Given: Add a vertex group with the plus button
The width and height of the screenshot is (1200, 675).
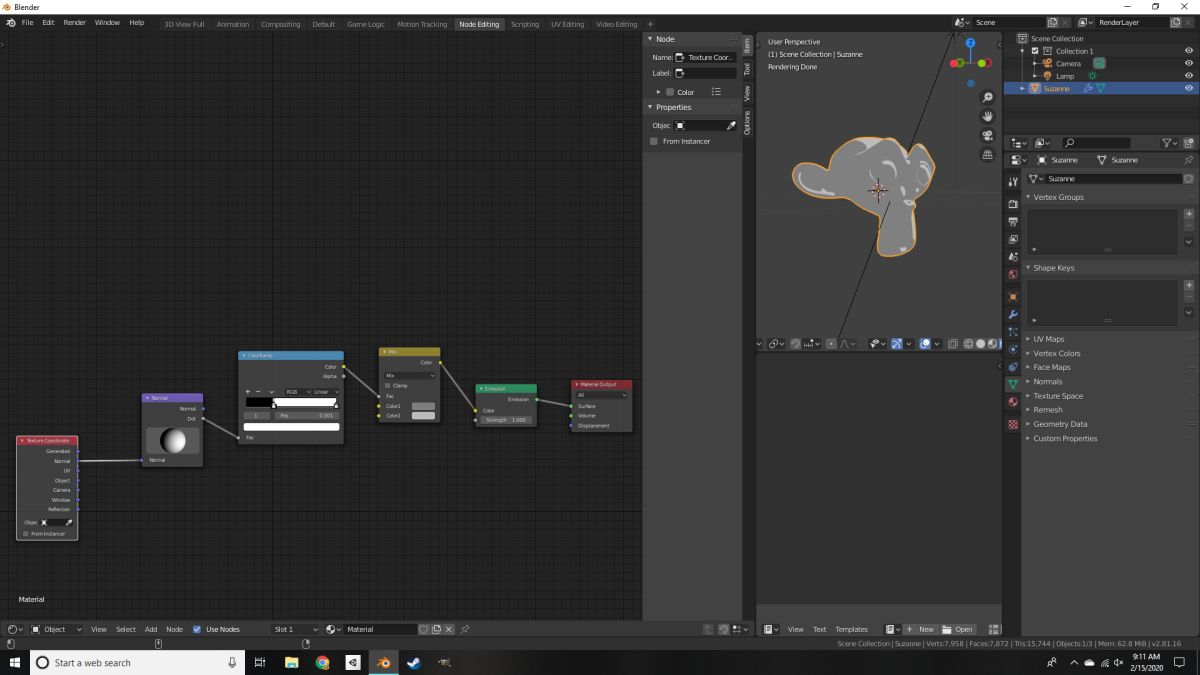Looking at the screenshot, I should point(1189,214).
